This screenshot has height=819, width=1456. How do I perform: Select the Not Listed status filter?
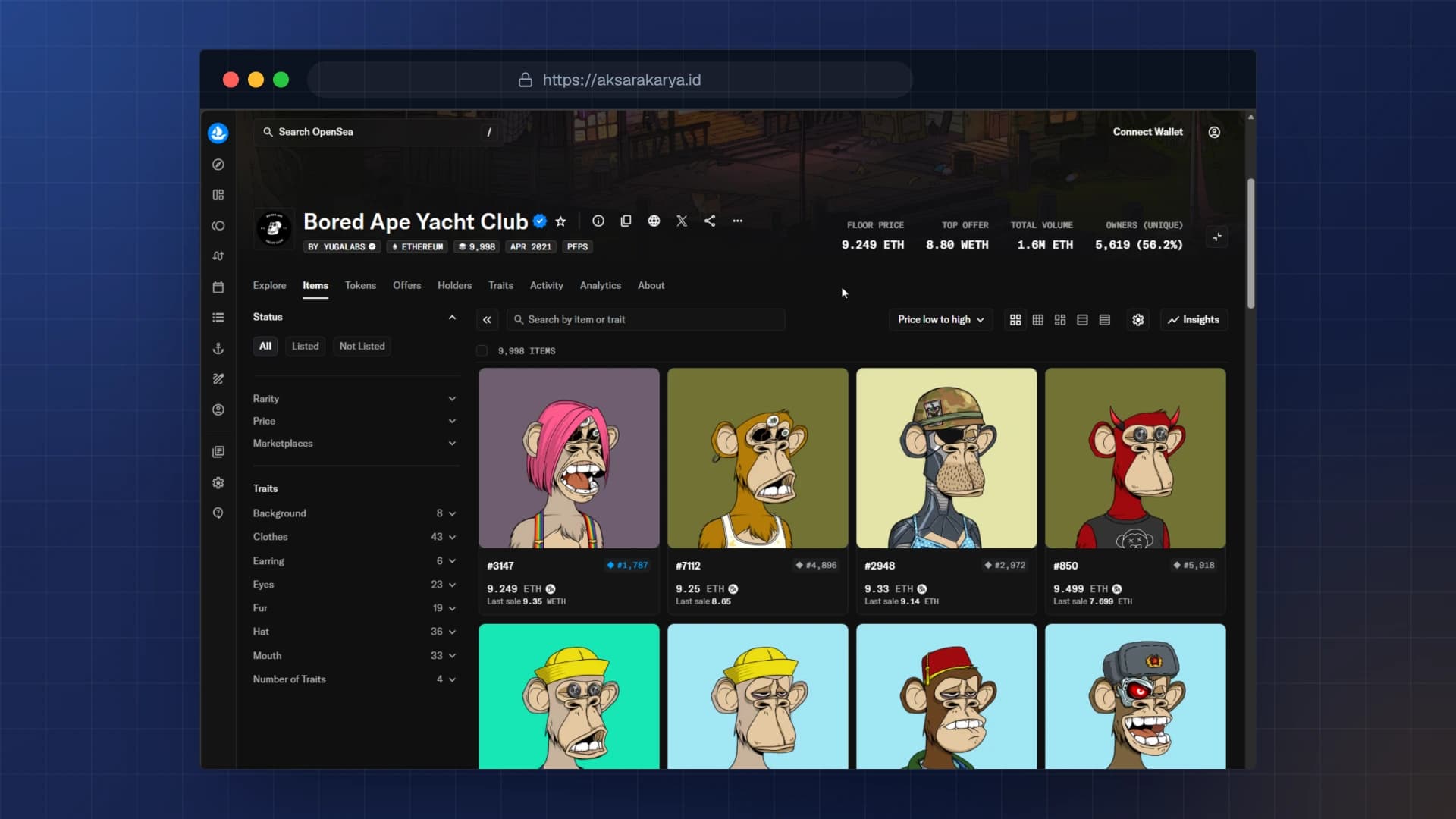pyautogui.click(x=362, y=346)
